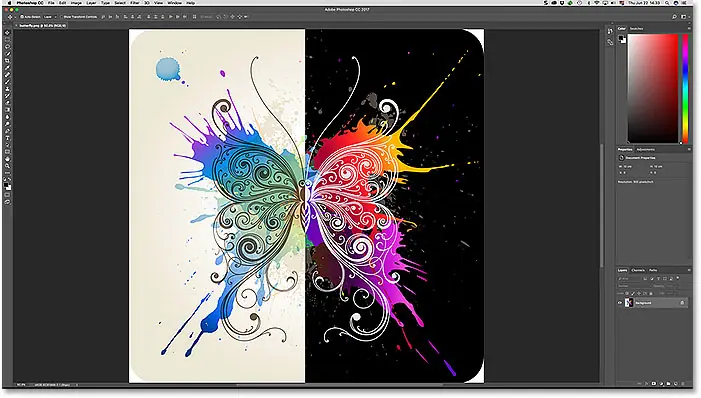The image size is (701, 398).
Task: Select the Rectangular Marquee tool
Action: tap(7, 39)
